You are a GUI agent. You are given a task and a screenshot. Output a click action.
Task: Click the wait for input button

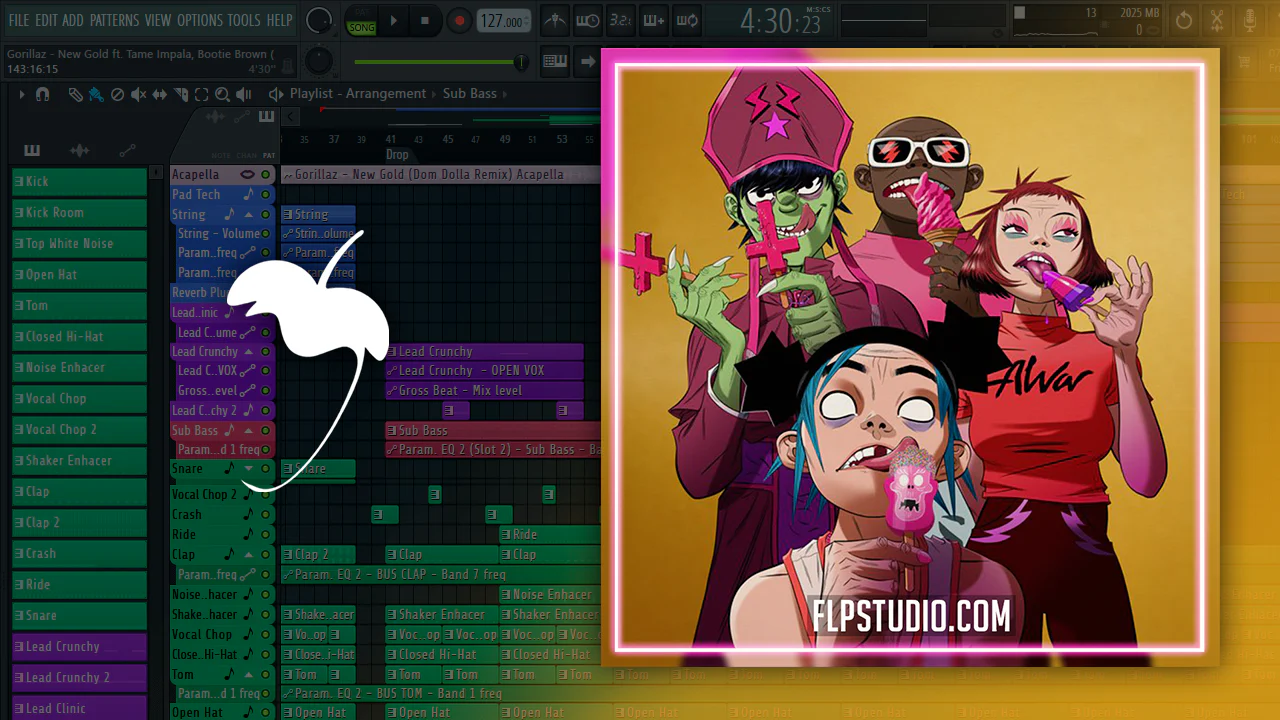click(588, 20)
